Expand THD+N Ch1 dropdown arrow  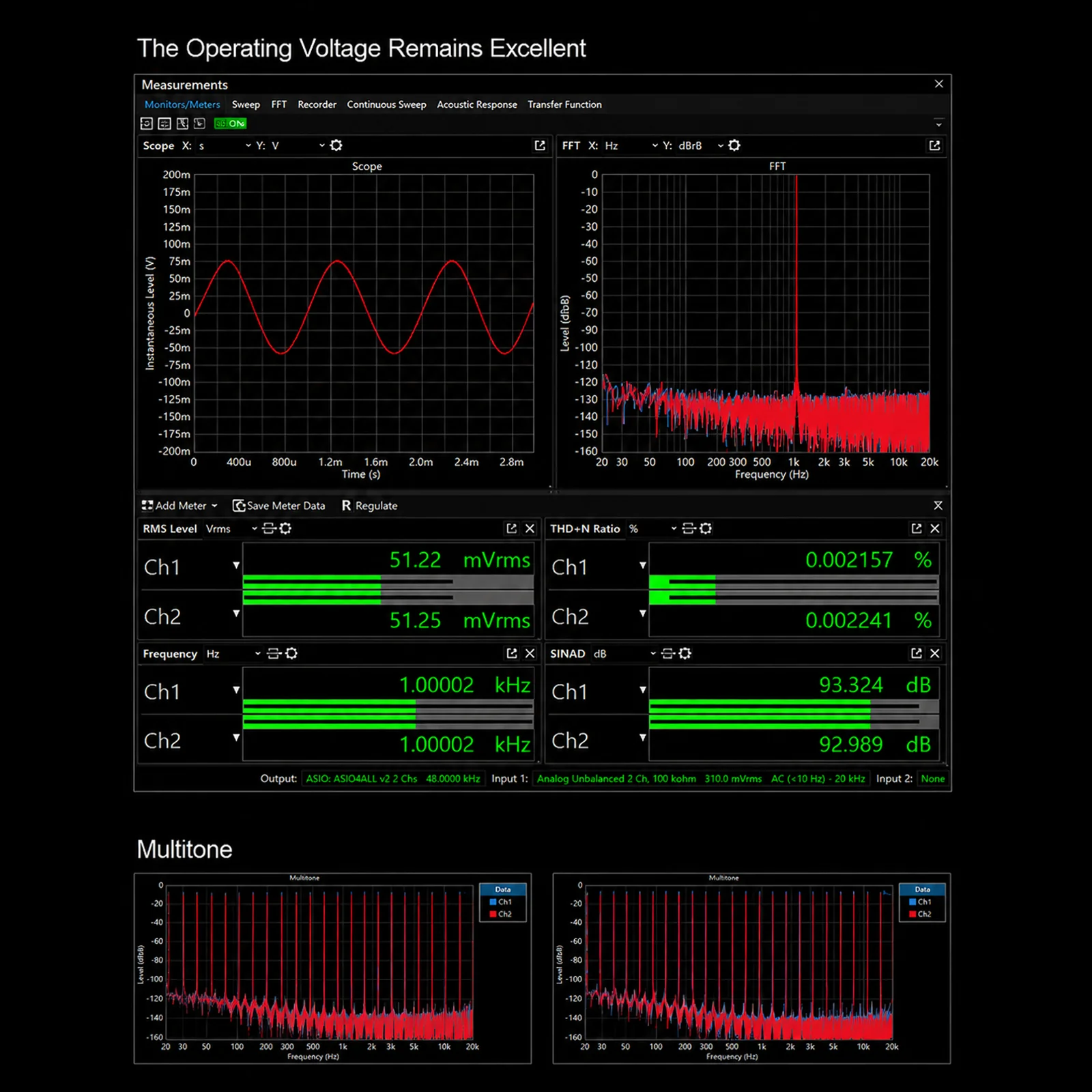(642, 565)
